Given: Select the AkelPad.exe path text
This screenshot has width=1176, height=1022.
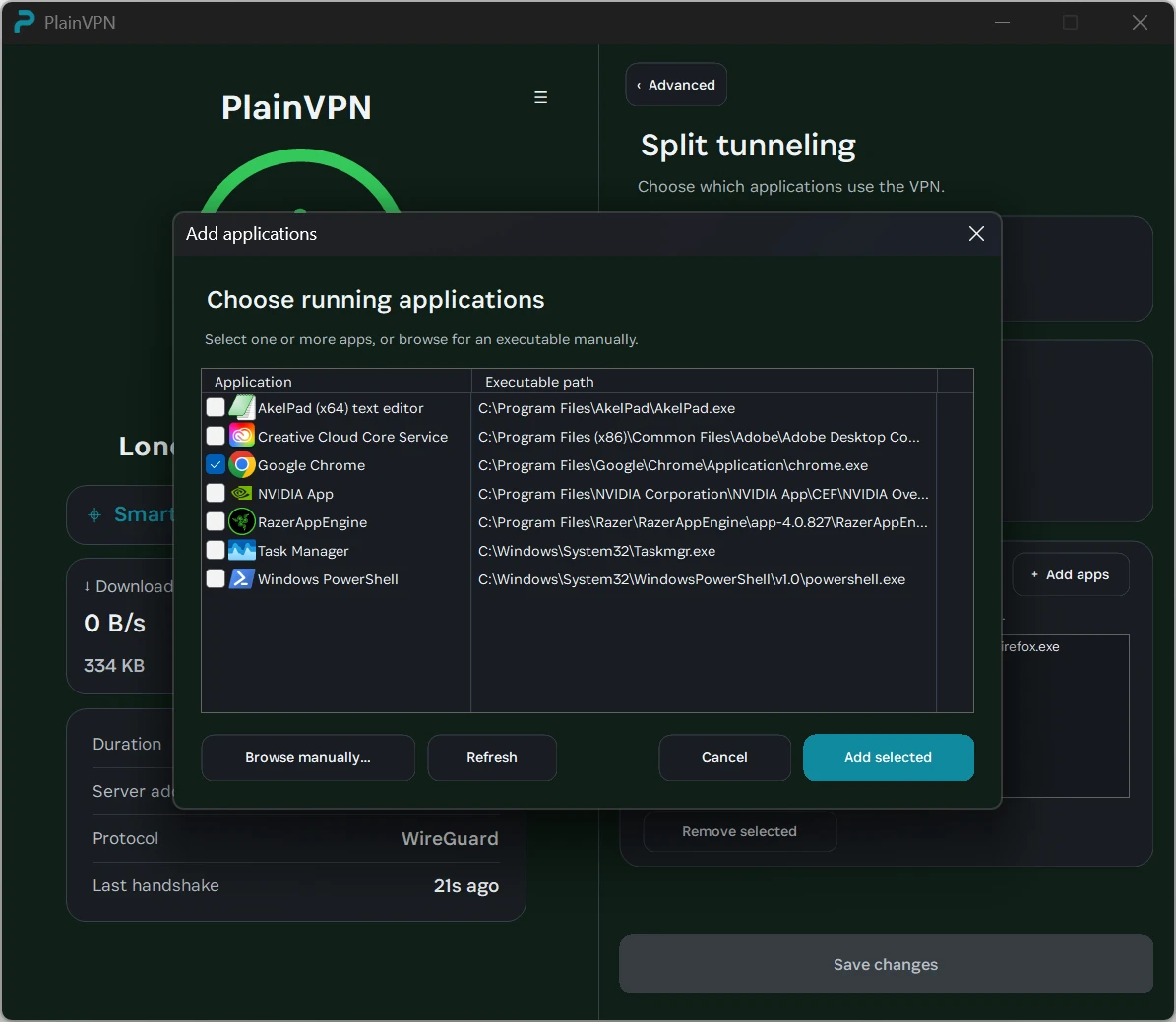Looking at the screenshot, I should click(607, 408).
